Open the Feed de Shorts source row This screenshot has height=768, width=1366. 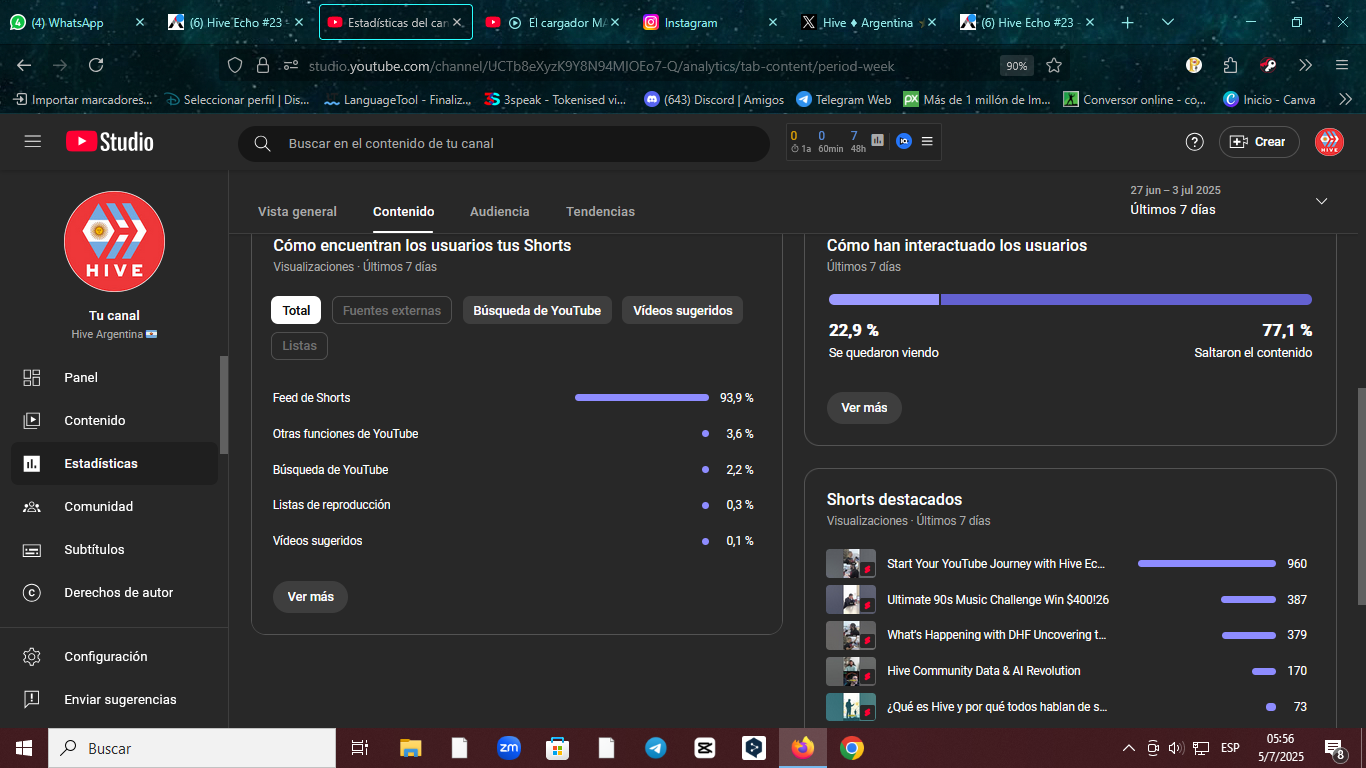click(513, 398)
